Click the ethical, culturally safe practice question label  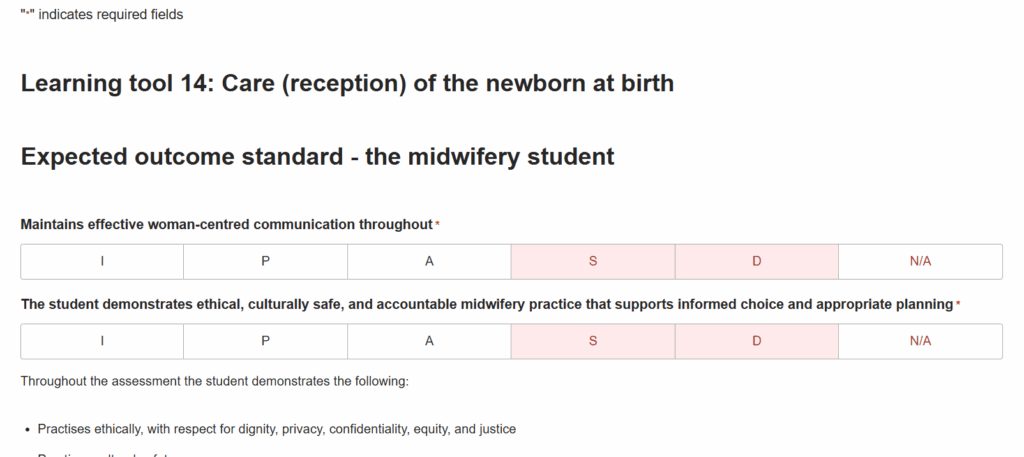486,304
